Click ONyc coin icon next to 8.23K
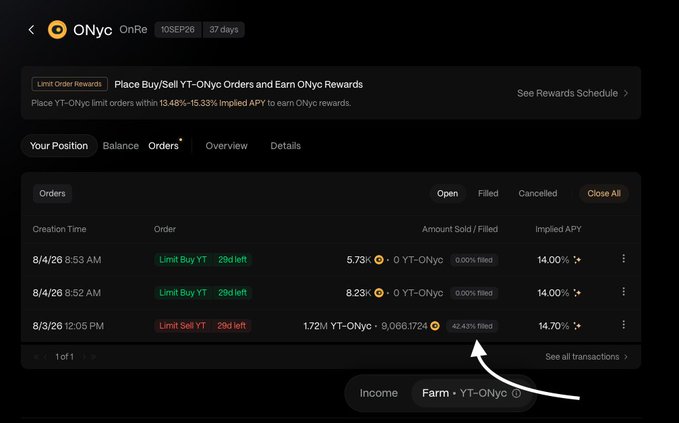 pos(379,293)
